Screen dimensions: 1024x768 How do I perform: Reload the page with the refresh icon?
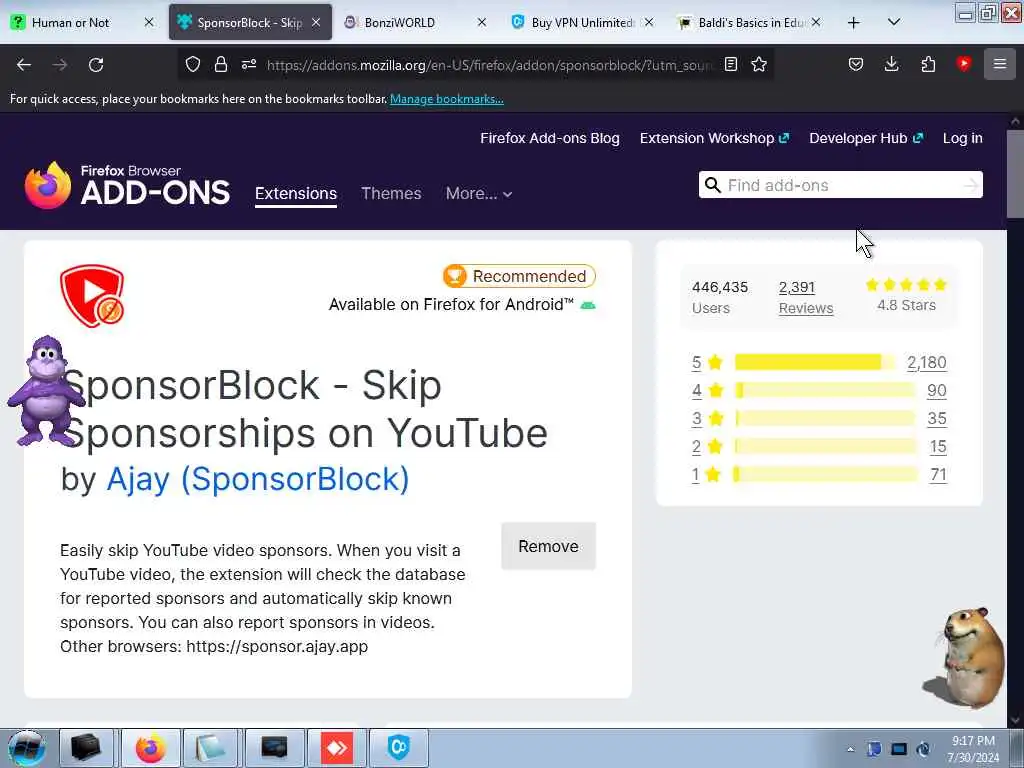pyautogui.click(x=96, y=65)
